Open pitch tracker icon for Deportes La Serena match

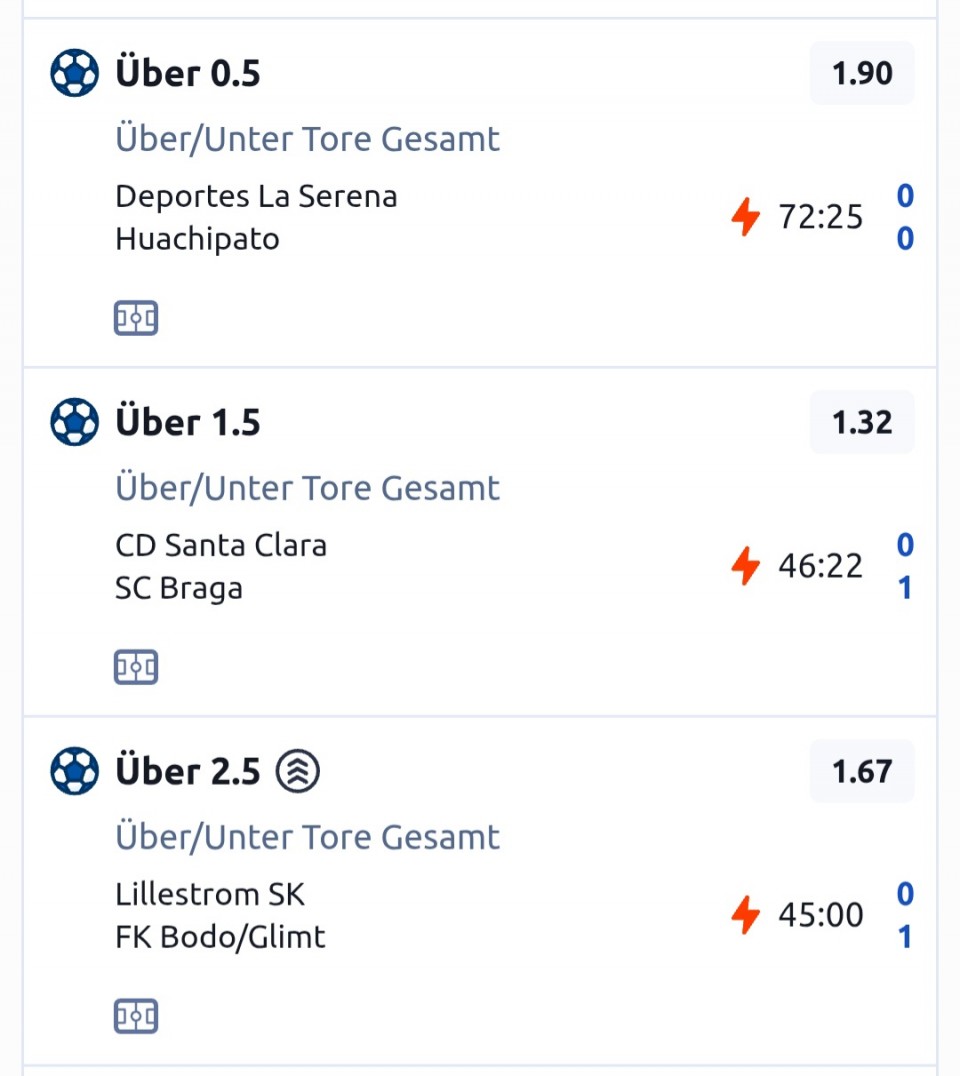click(x=136, y=319)
